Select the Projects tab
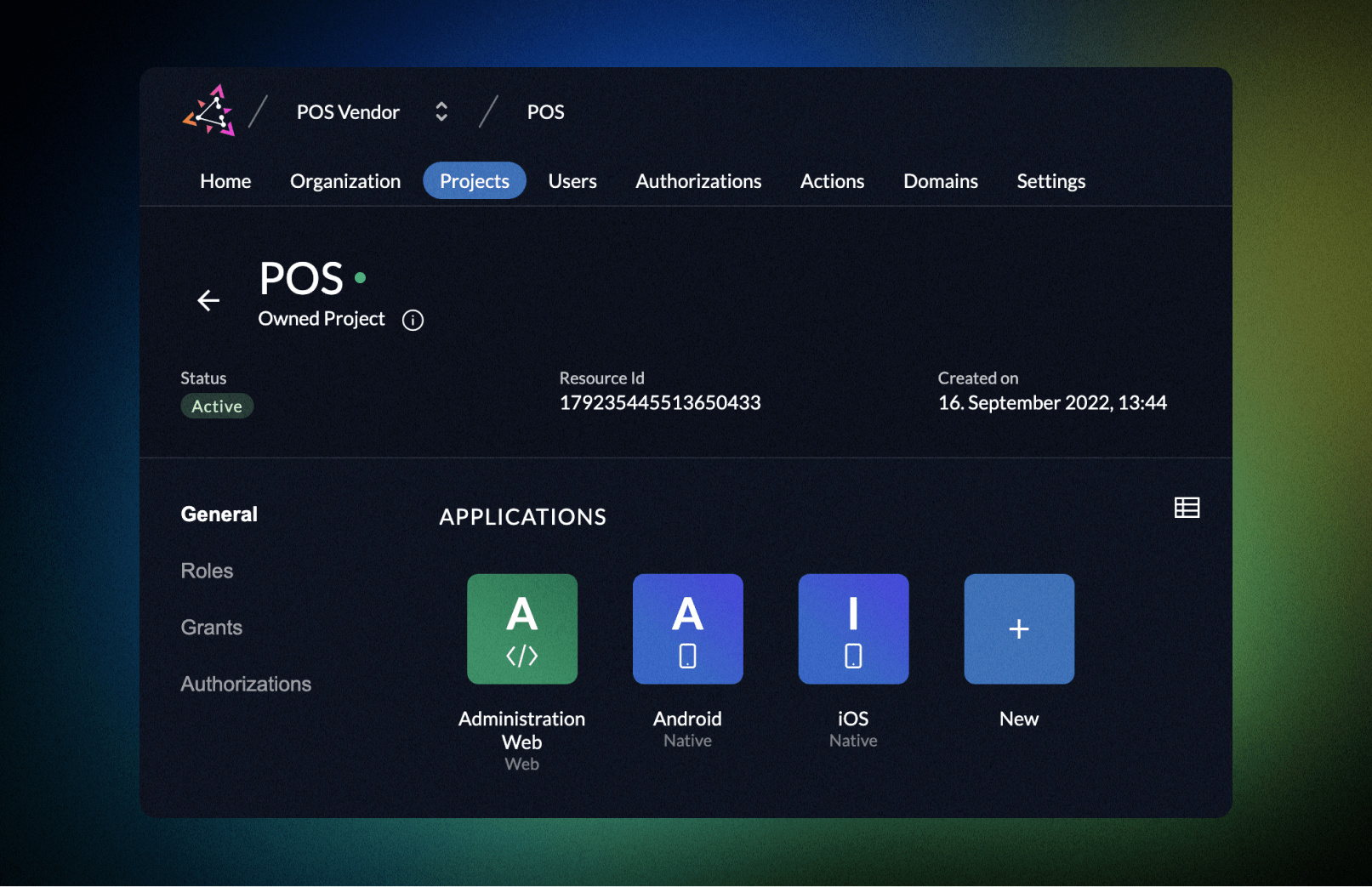Viewport: 1372px width, 887px height. 475,181
